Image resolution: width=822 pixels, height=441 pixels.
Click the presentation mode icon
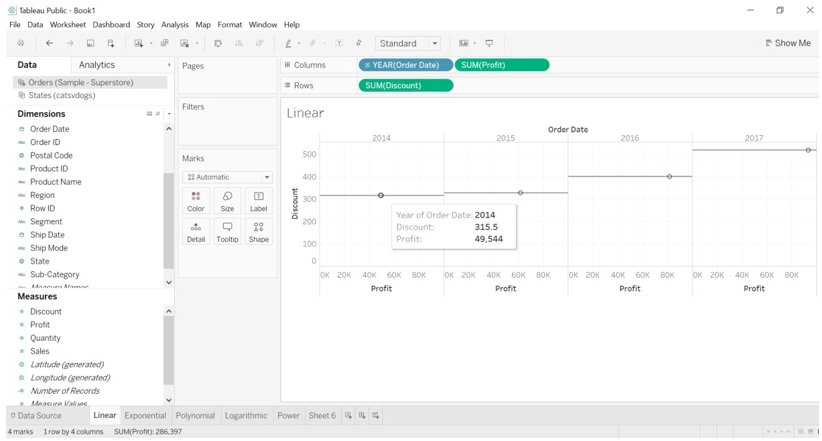(x=489, y=44)
